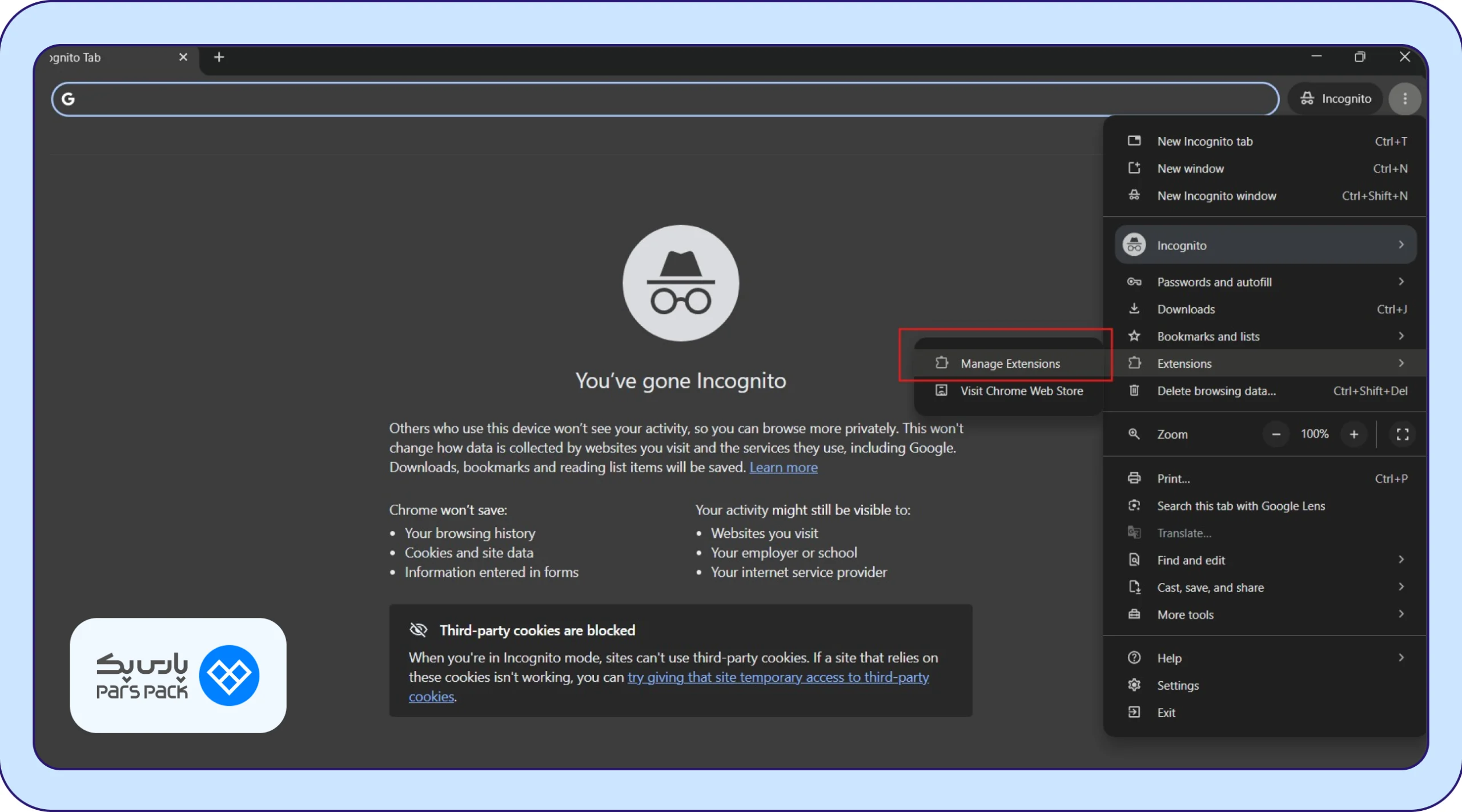Click the "You've gone Incognito" heading
1462x812 pixels.
(x=681, y=381)
